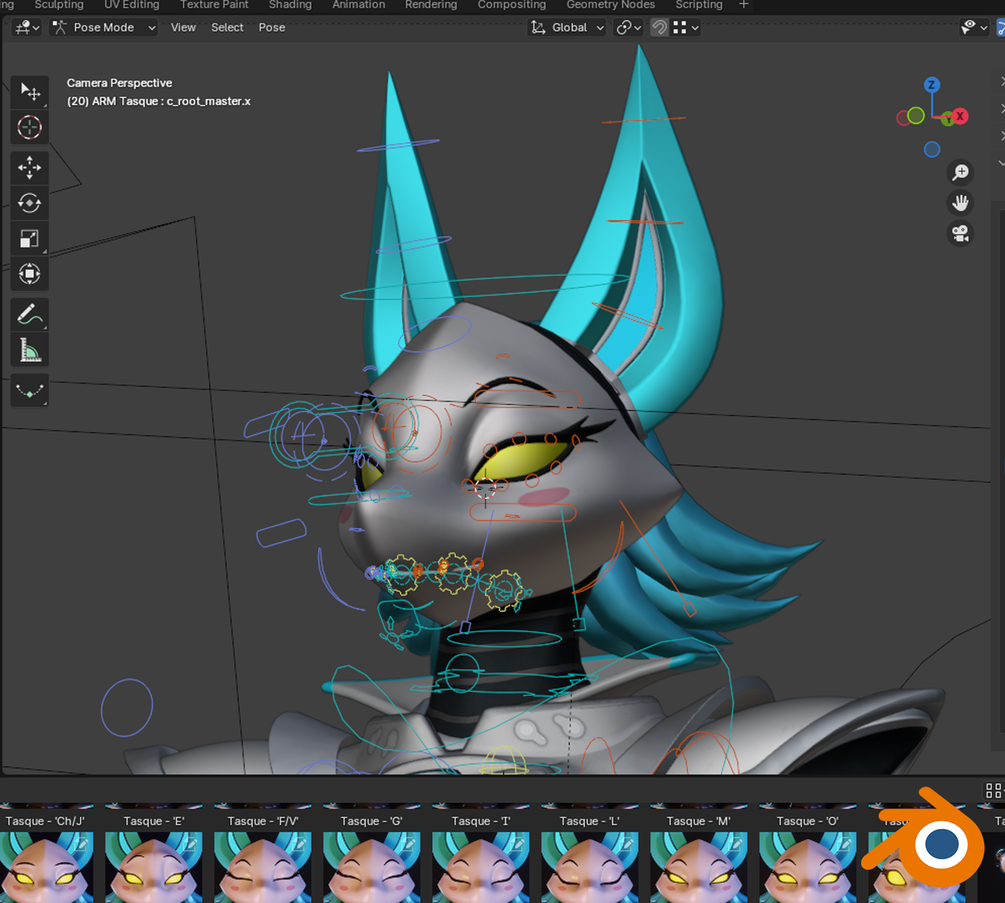The width and height of the screenshot is (1005, 903).
Task: Switch to the UV Editing workspace tab
Action: 131,5
